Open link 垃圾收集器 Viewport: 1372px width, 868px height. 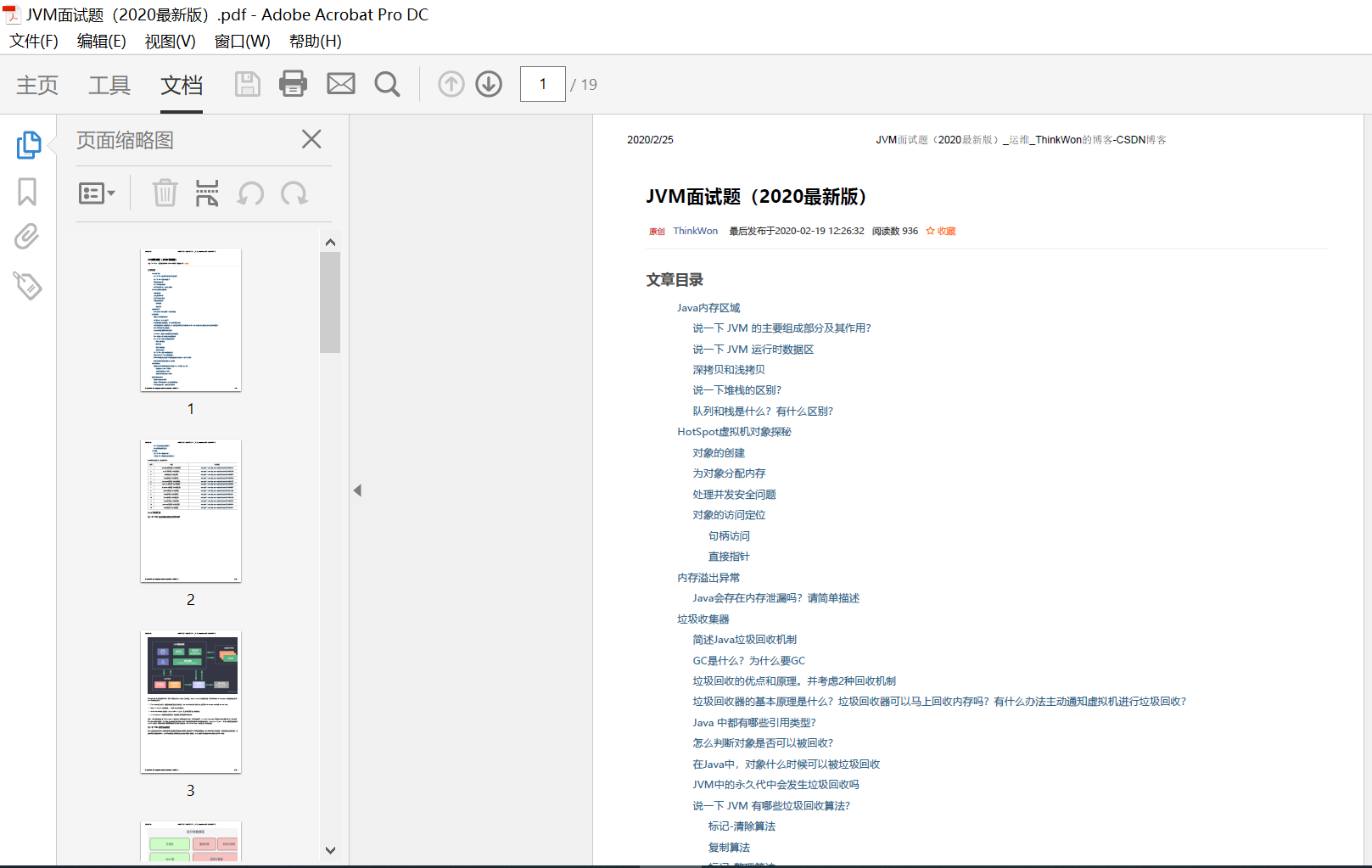click(703, 619)
